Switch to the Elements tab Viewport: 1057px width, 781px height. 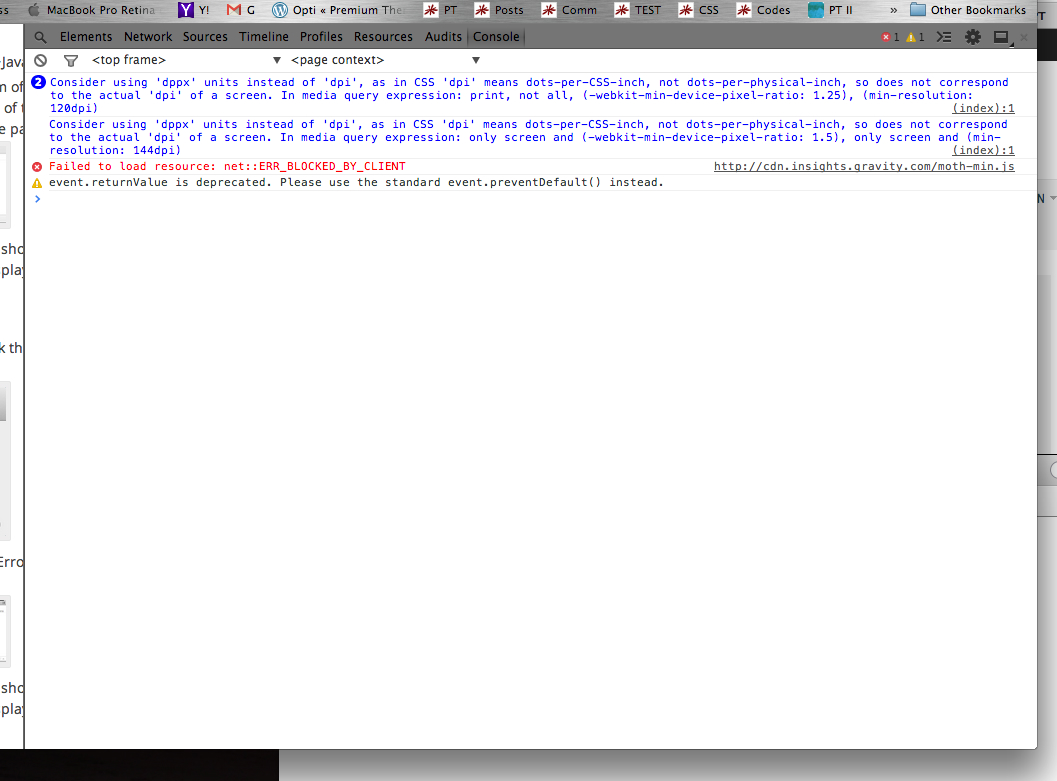coord(86,37)
